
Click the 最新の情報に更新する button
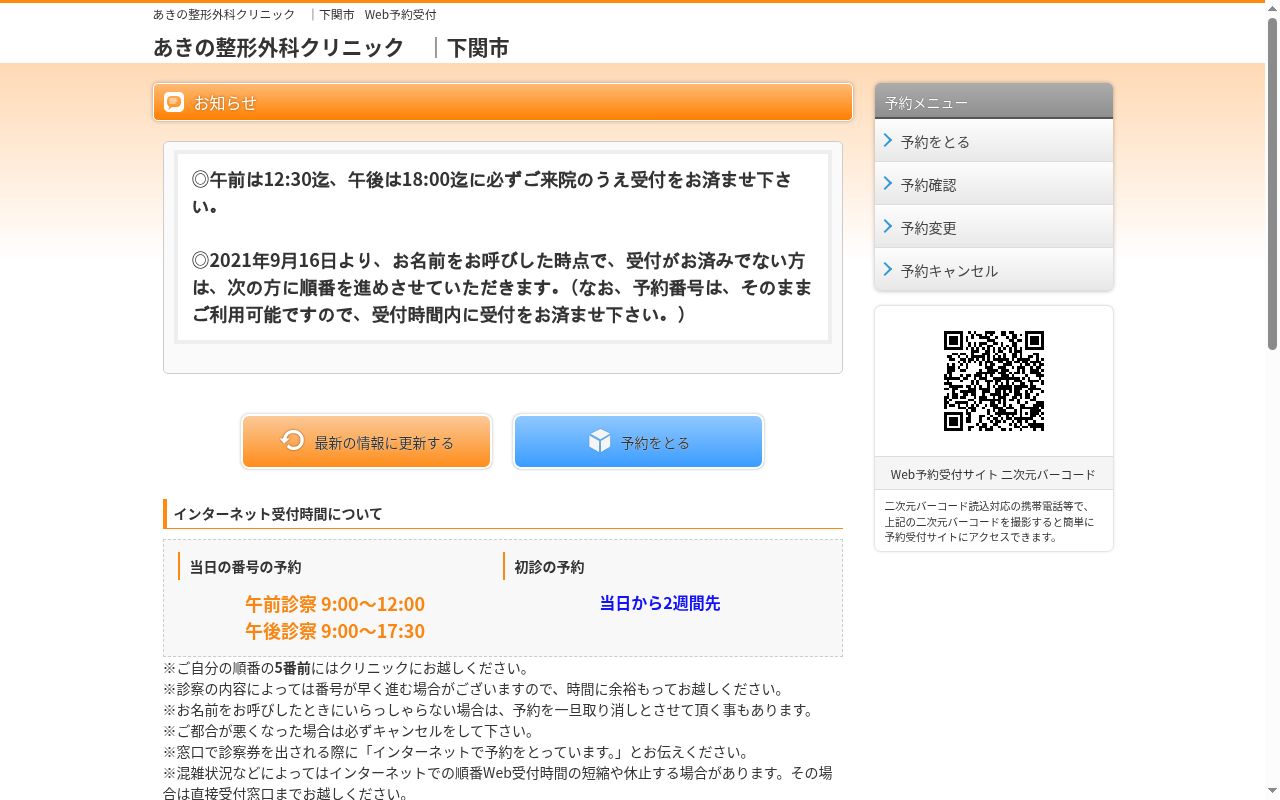click(366, 442)
